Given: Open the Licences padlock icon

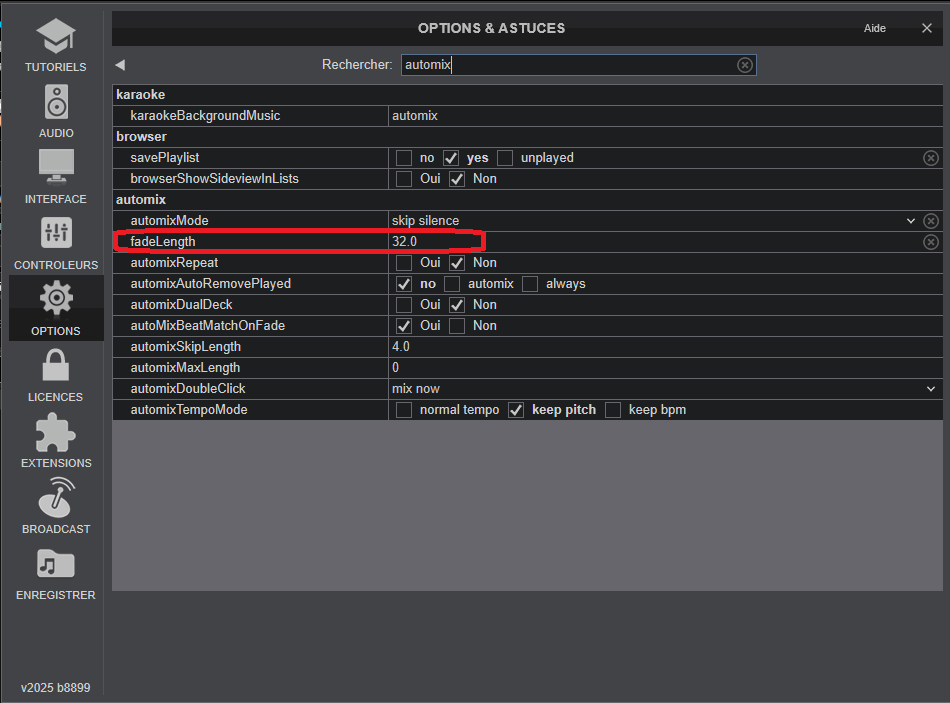Looking at the screenshot, I should coord(56,366).
